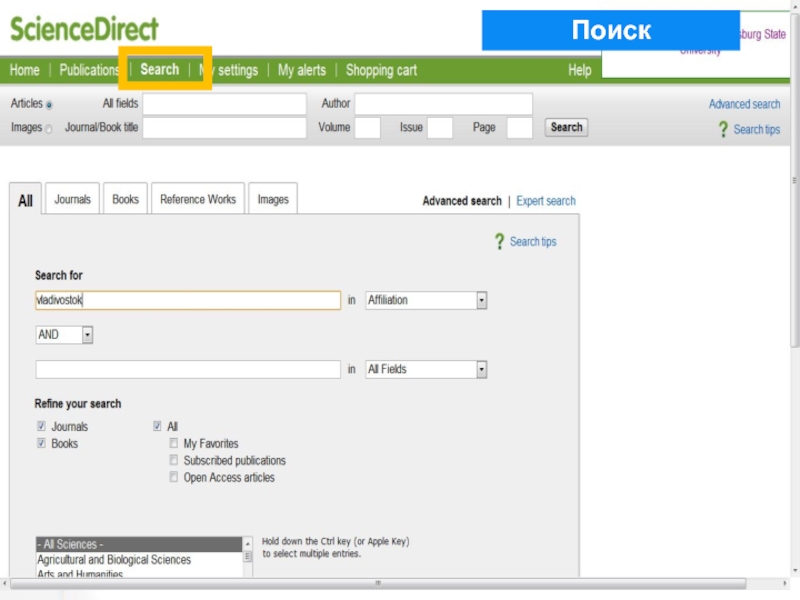Viewport: 800px width, 600px height.
Task: Open the All Fields dropdown
Action: (481, 369)
